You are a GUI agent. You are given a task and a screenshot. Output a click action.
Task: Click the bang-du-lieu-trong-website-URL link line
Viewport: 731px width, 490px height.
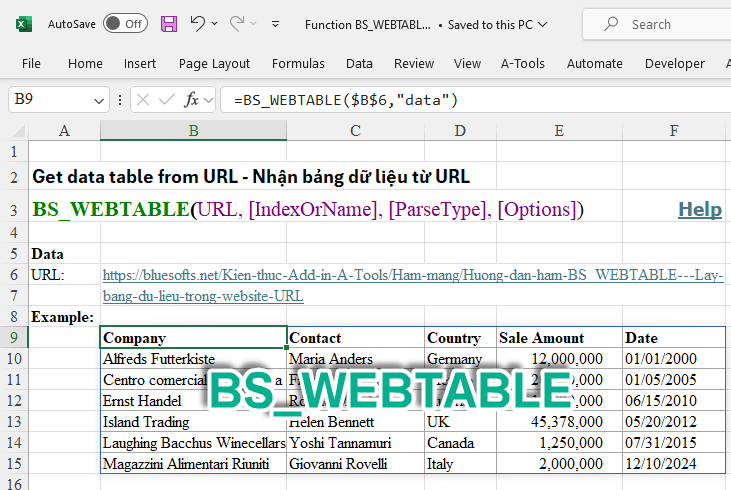pos(203,296)
